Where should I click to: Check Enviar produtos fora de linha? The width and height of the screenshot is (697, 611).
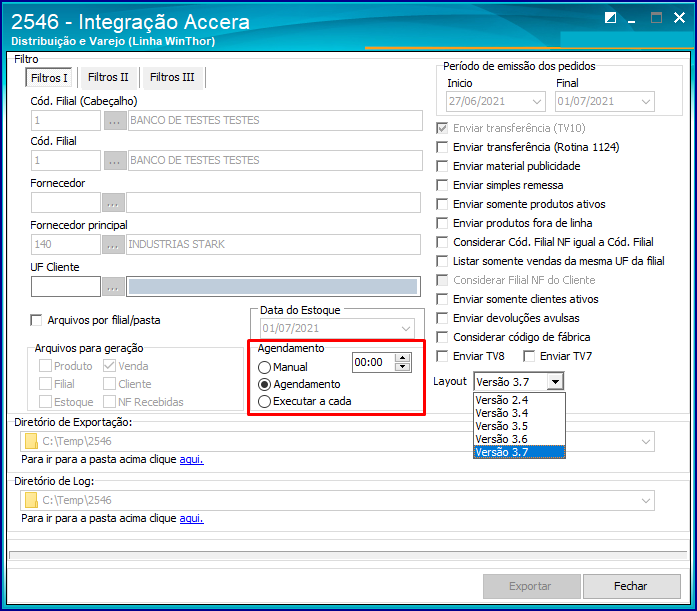click(x=442, y=223)
